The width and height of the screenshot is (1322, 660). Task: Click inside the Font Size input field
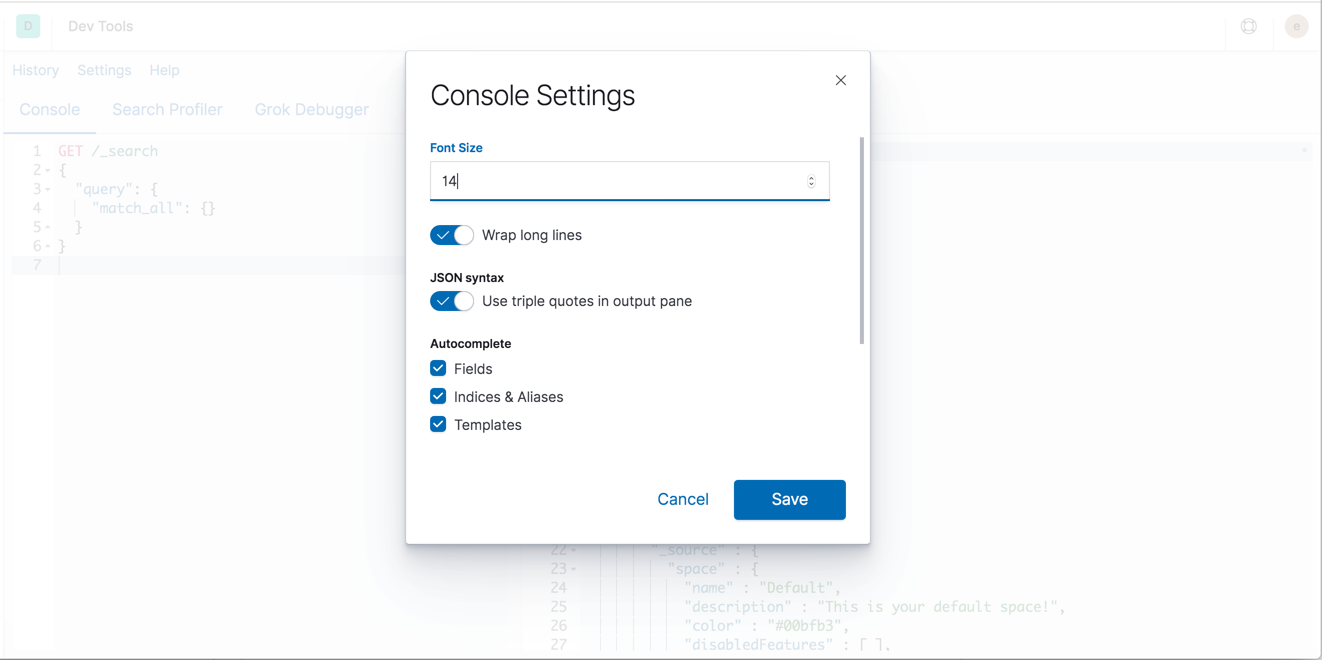(x=600, y=181)
